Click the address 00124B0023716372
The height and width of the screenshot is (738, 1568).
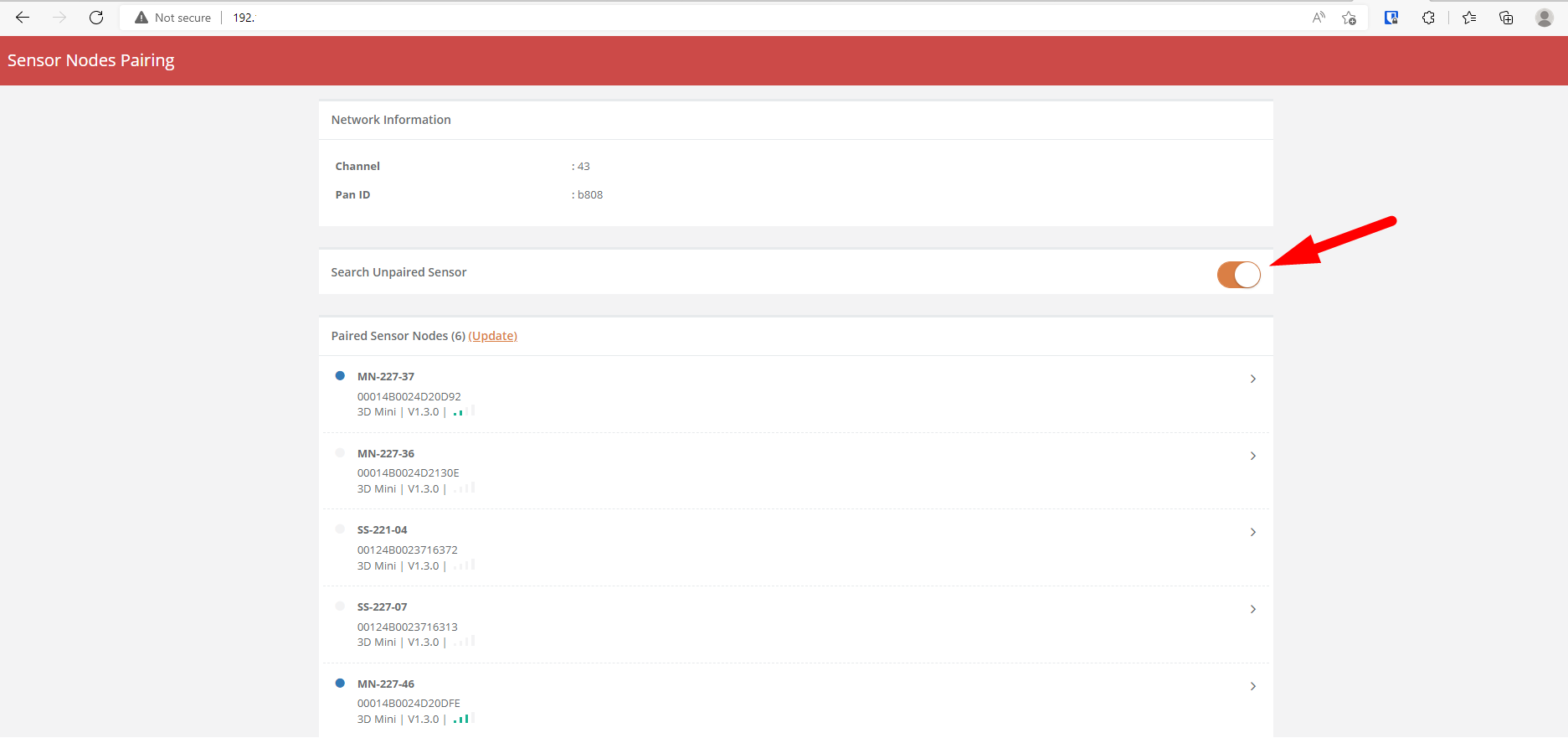(408, 550)
